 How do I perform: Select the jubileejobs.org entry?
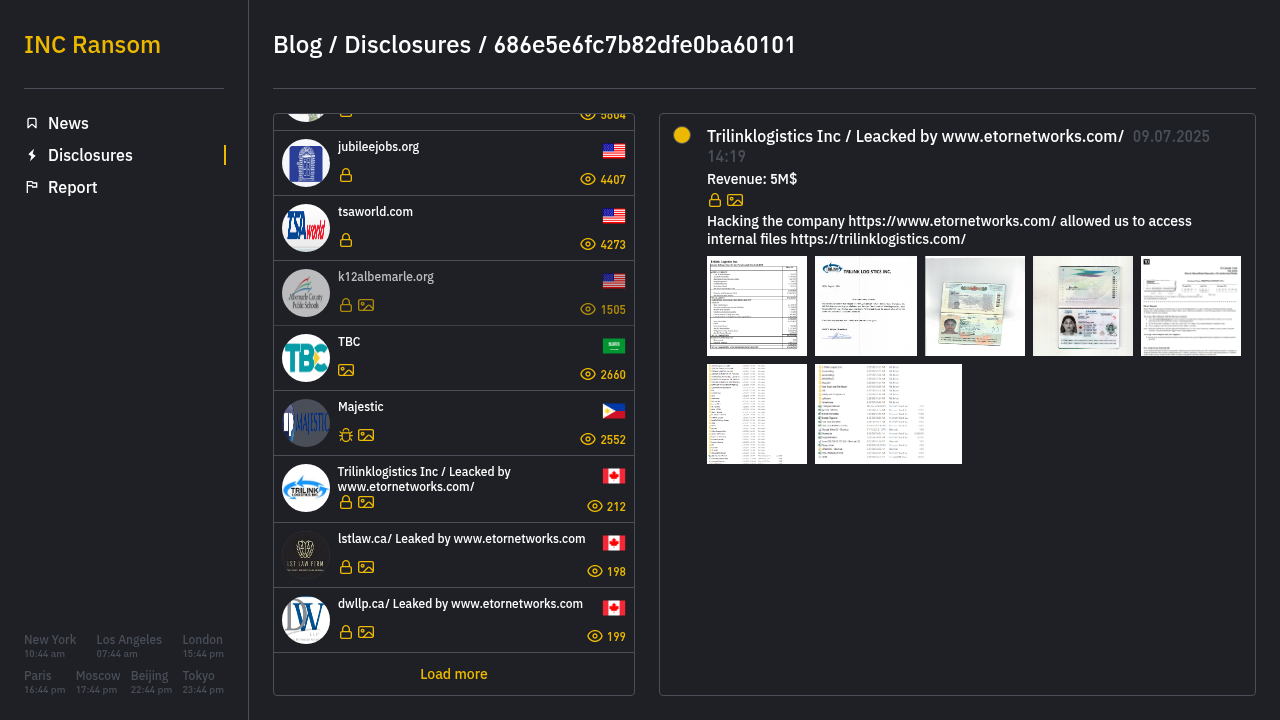click(454, 163)
